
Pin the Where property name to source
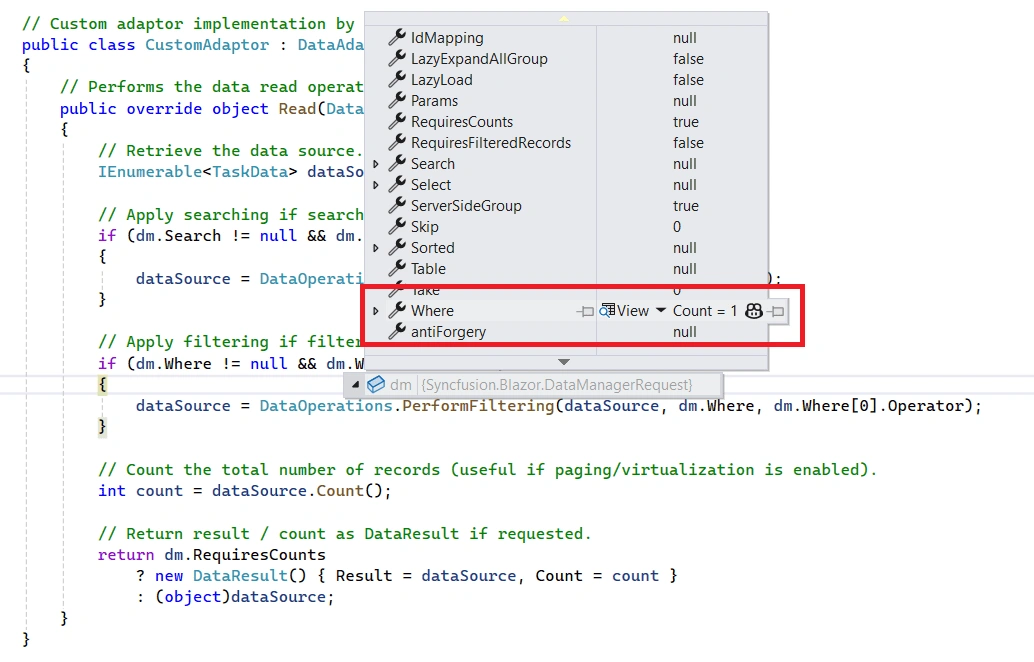[585, 311]
